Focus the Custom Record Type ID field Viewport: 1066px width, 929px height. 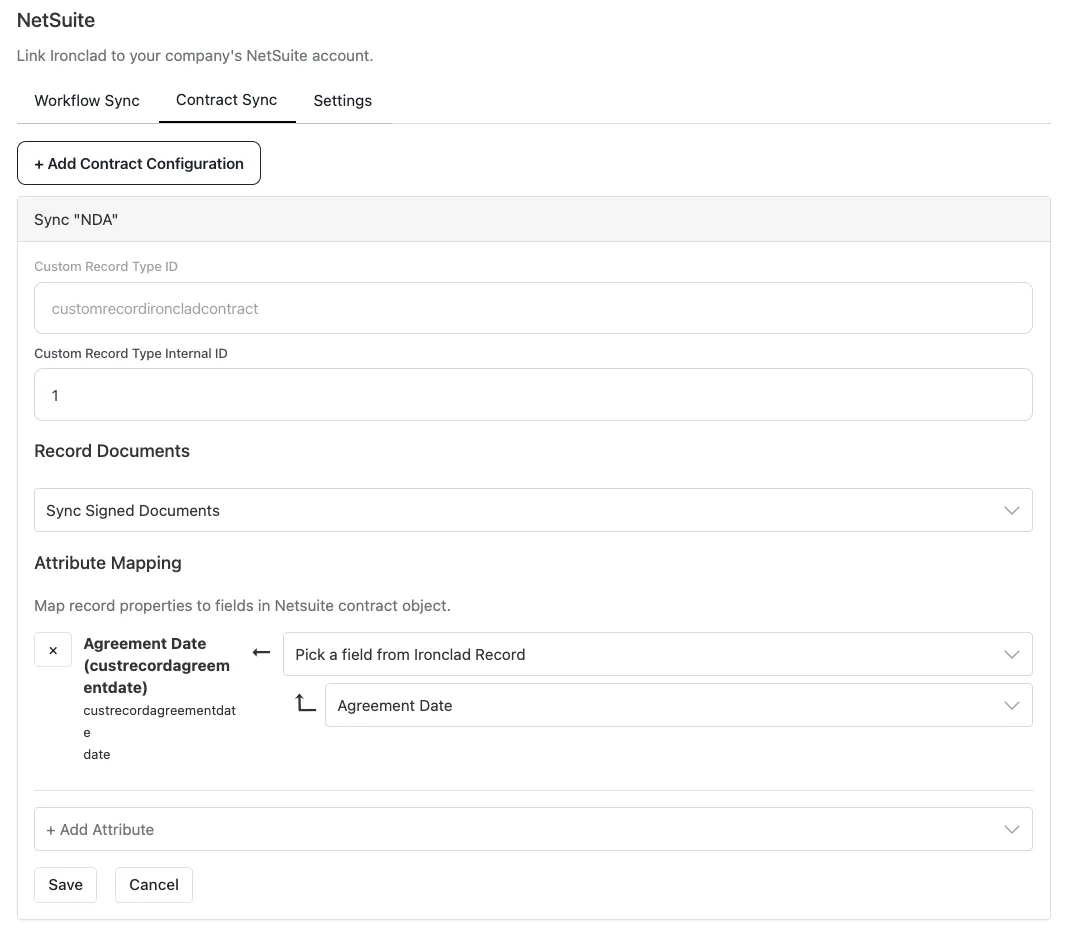(534, 308)
